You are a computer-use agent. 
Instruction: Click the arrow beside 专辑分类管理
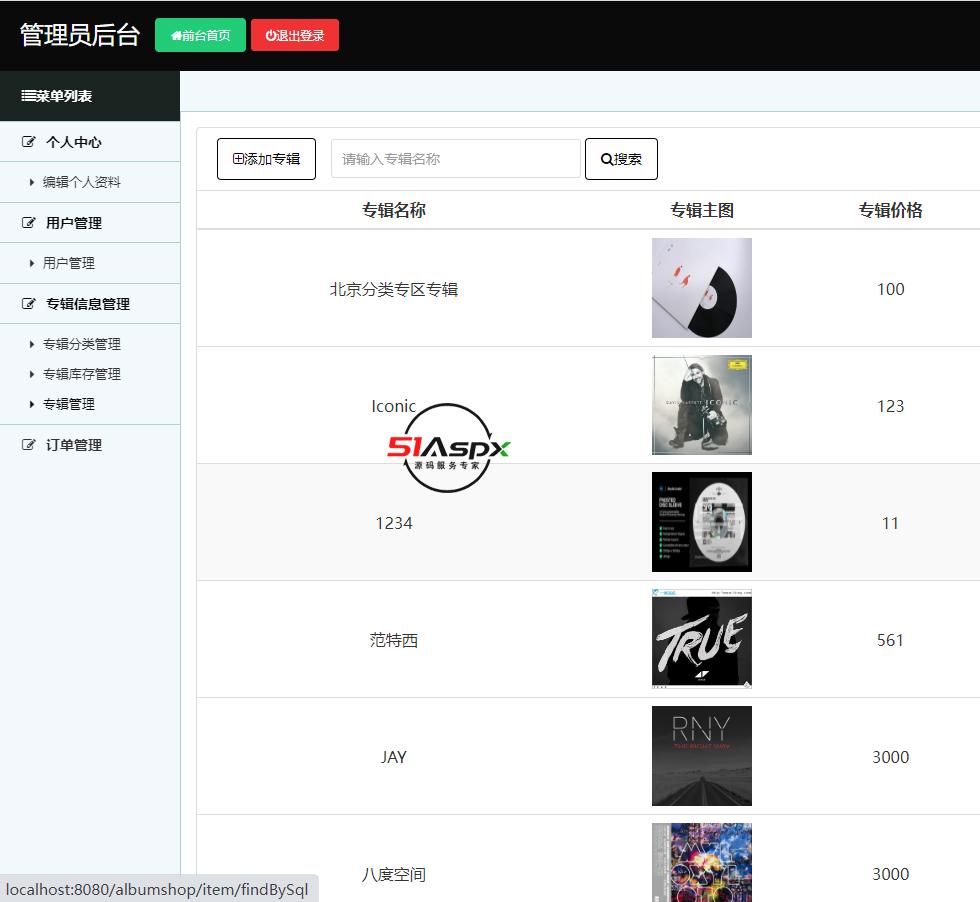[31, 344]
